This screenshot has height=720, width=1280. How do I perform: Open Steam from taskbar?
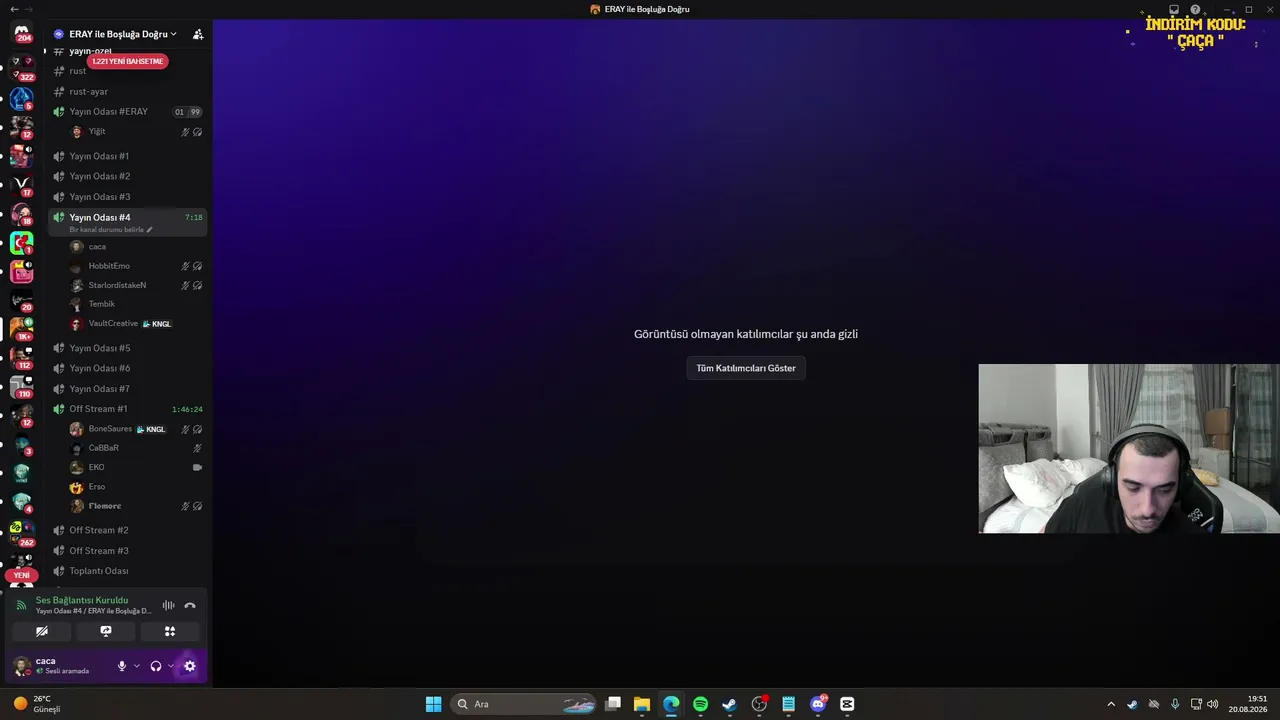point(730,704)
